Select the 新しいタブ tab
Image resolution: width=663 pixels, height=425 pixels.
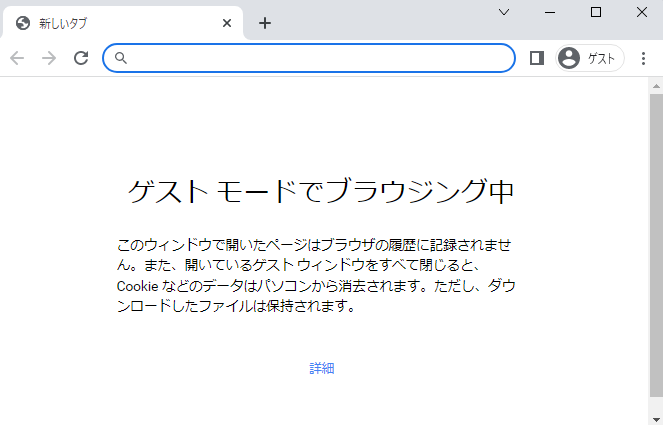tap(123, 23)
